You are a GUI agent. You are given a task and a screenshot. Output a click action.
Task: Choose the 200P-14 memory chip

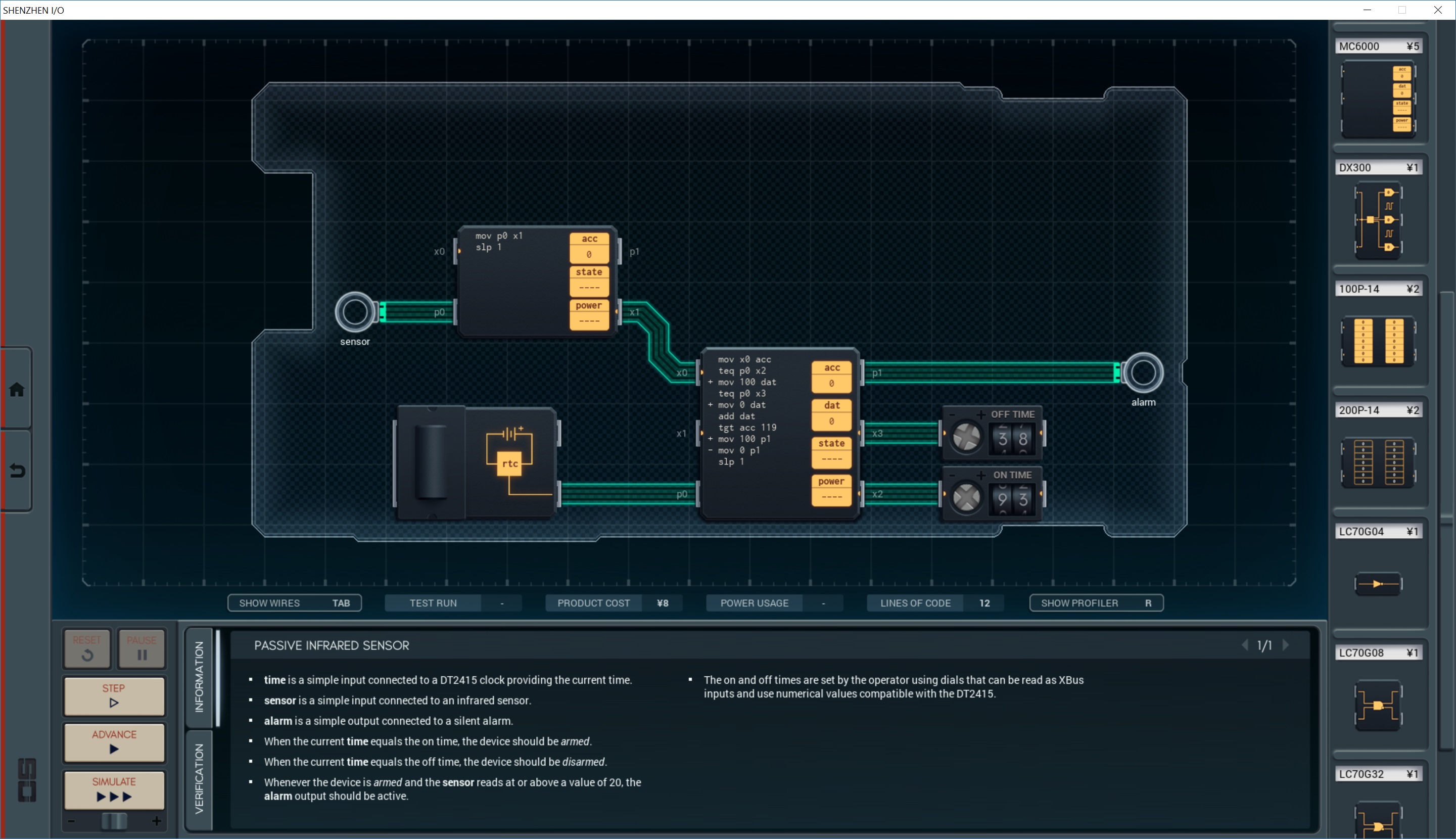(1378, 462)
